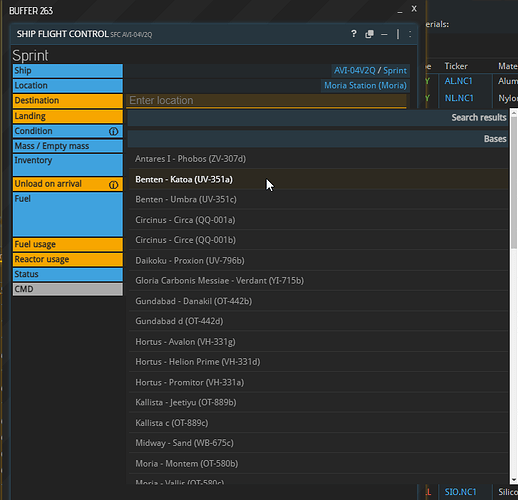Viewport: 518px width, 500px height.
Task: Click the scrollbar down arrow
Action: pyautogui.click(x=514, y=480)
